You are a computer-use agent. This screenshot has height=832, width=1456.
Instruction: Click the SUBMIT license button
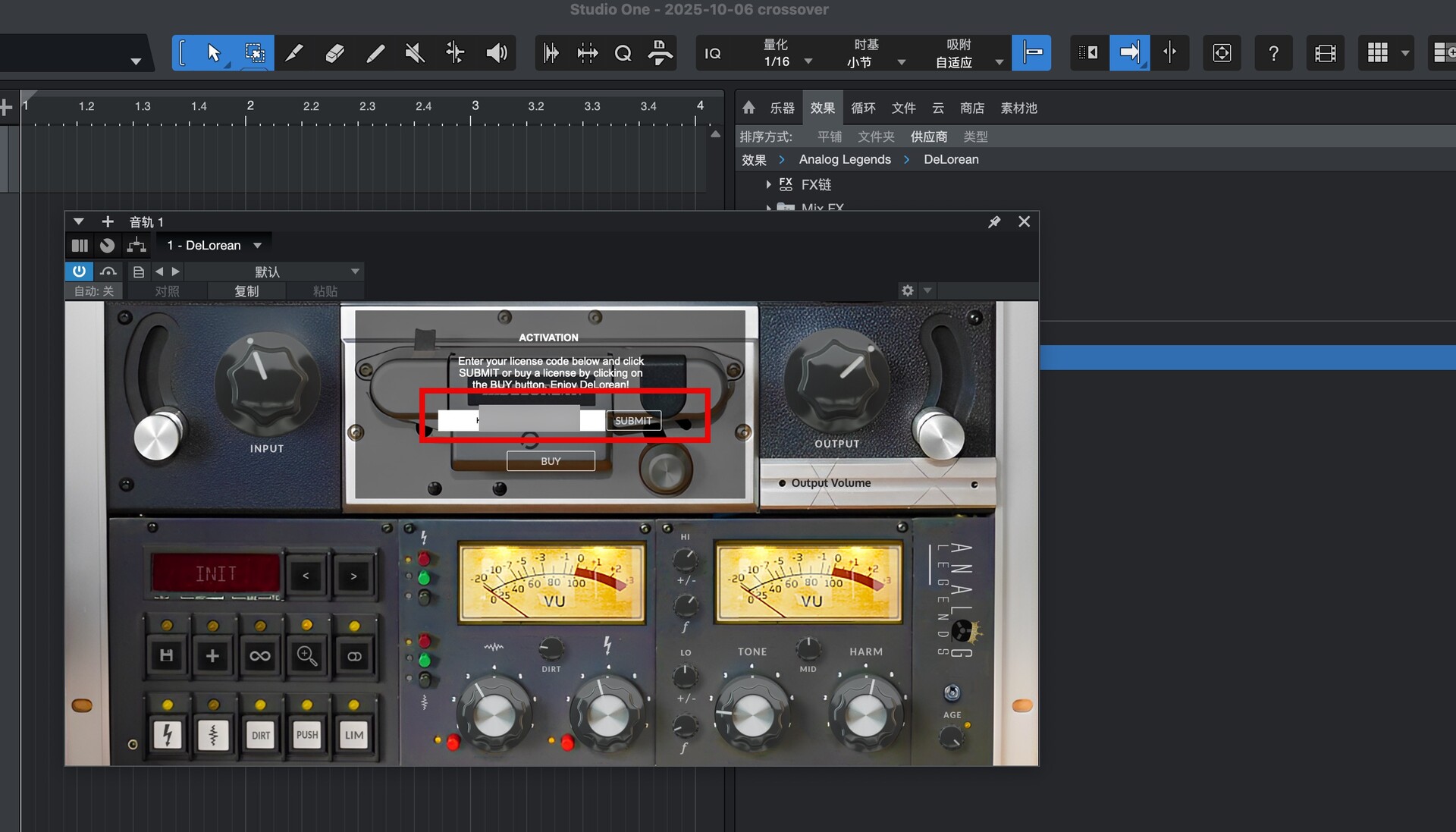pos(633,420)
